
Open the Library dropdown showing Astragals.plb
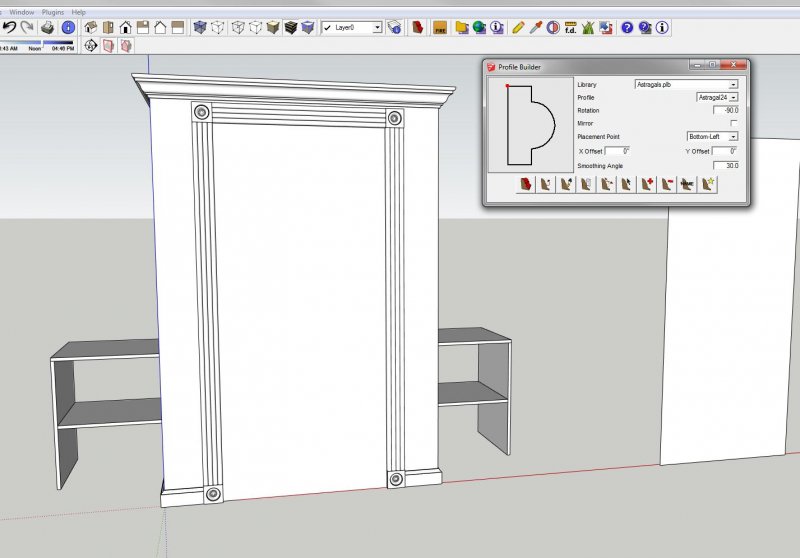click(x=733, y=85)
